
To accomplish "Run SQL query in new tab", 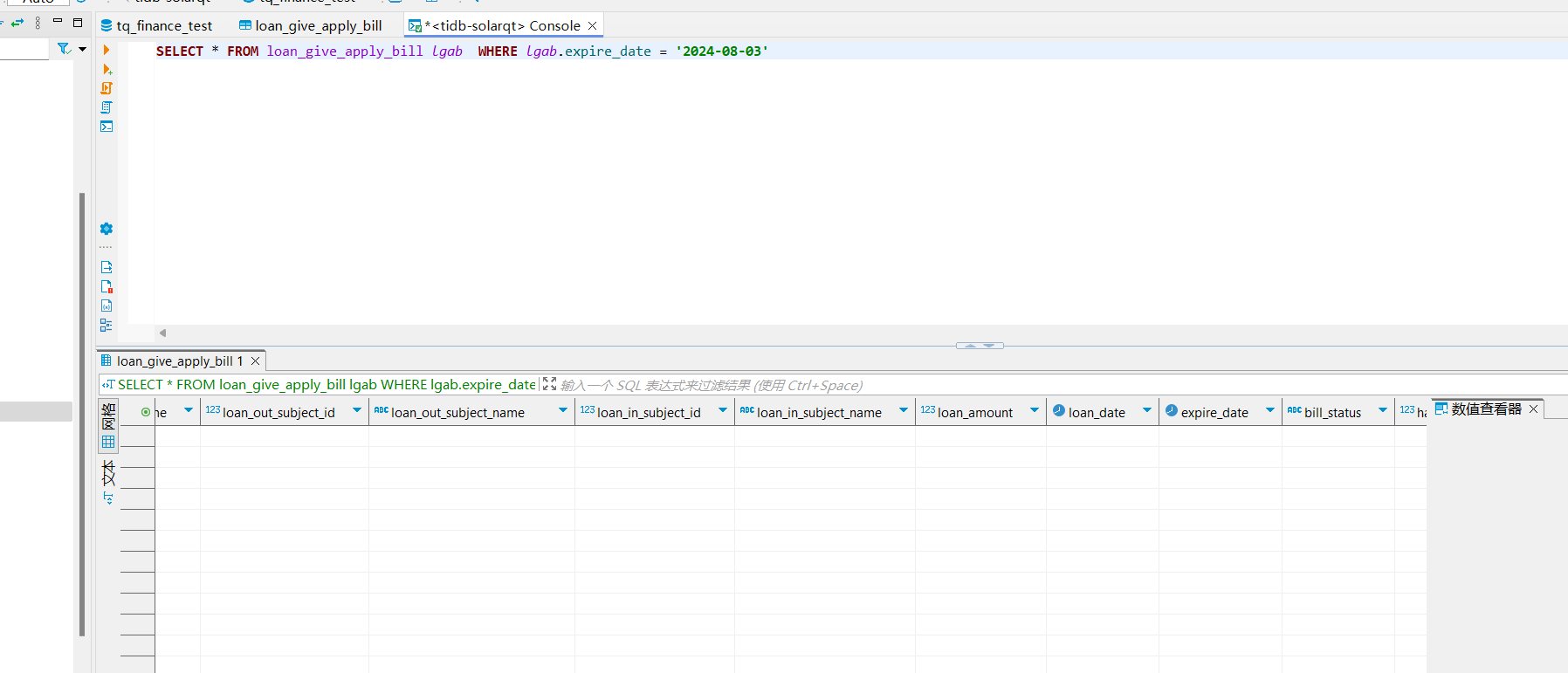I will (x=107, y=70).
